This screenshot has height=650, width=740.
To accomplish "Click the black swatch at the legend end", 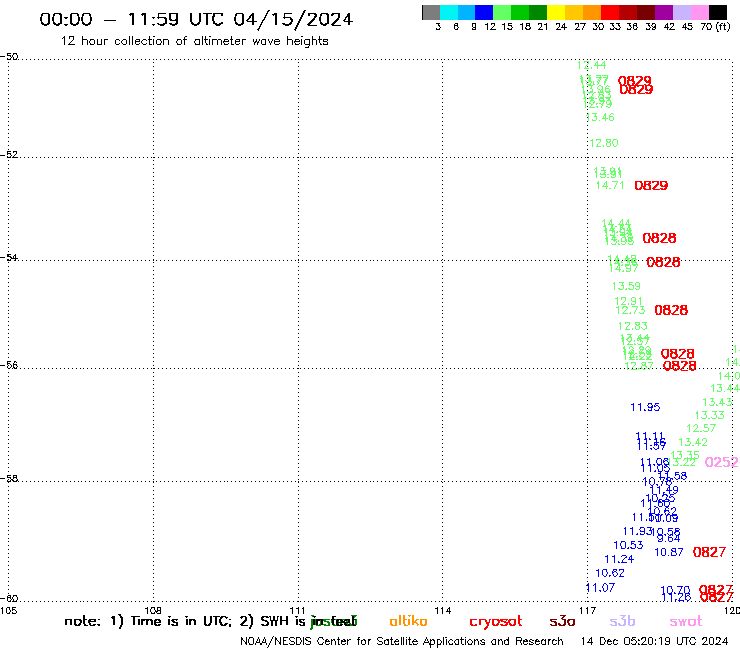I will [718, 12].
